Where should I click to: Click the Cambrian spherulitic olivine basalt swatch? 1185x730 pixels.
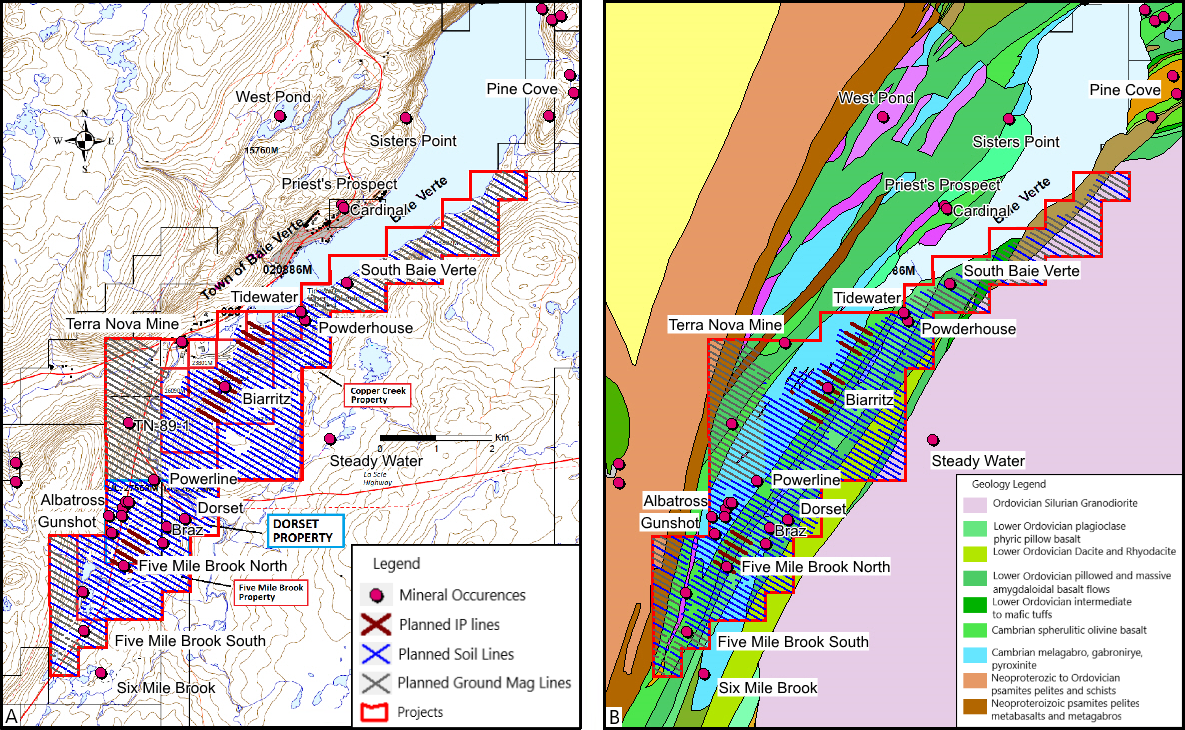[975, 630]
